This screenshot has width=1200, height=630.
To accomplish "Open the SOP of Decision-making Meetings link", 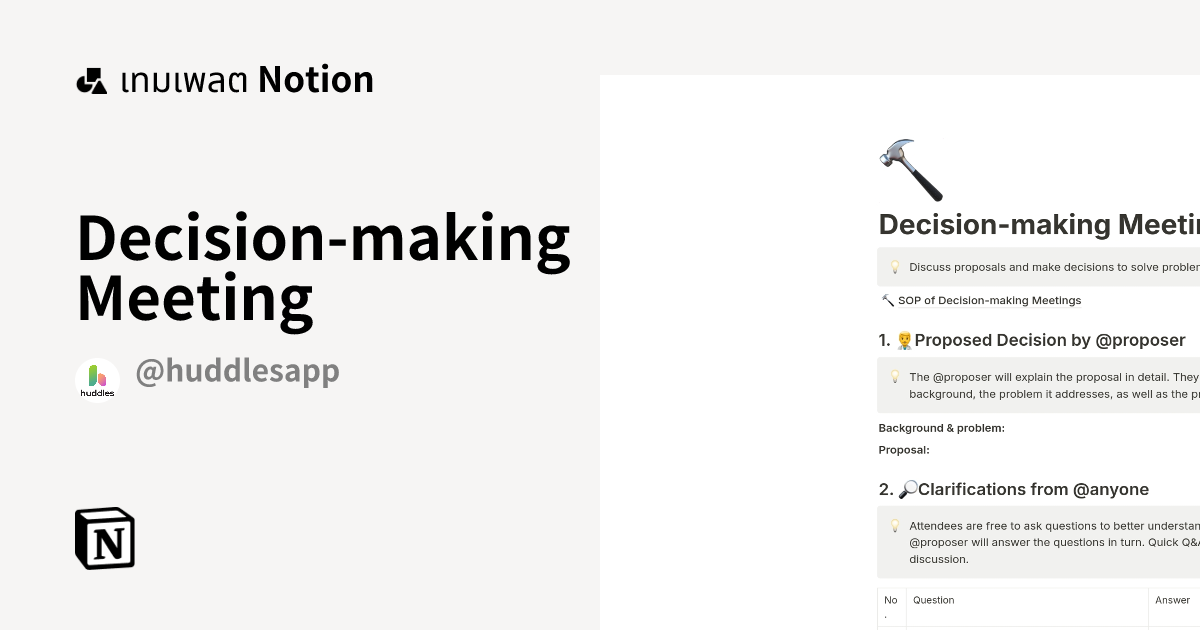I will (989, 300).
